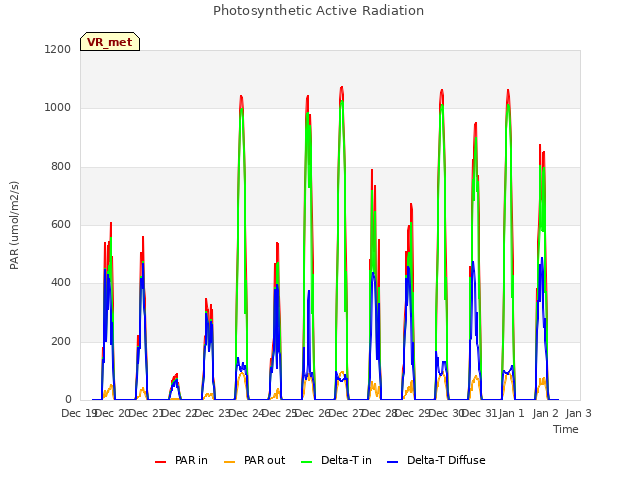Click the Jan 1 x-axis tick label
The image size is (640, 480).
[x=512, y=413]
